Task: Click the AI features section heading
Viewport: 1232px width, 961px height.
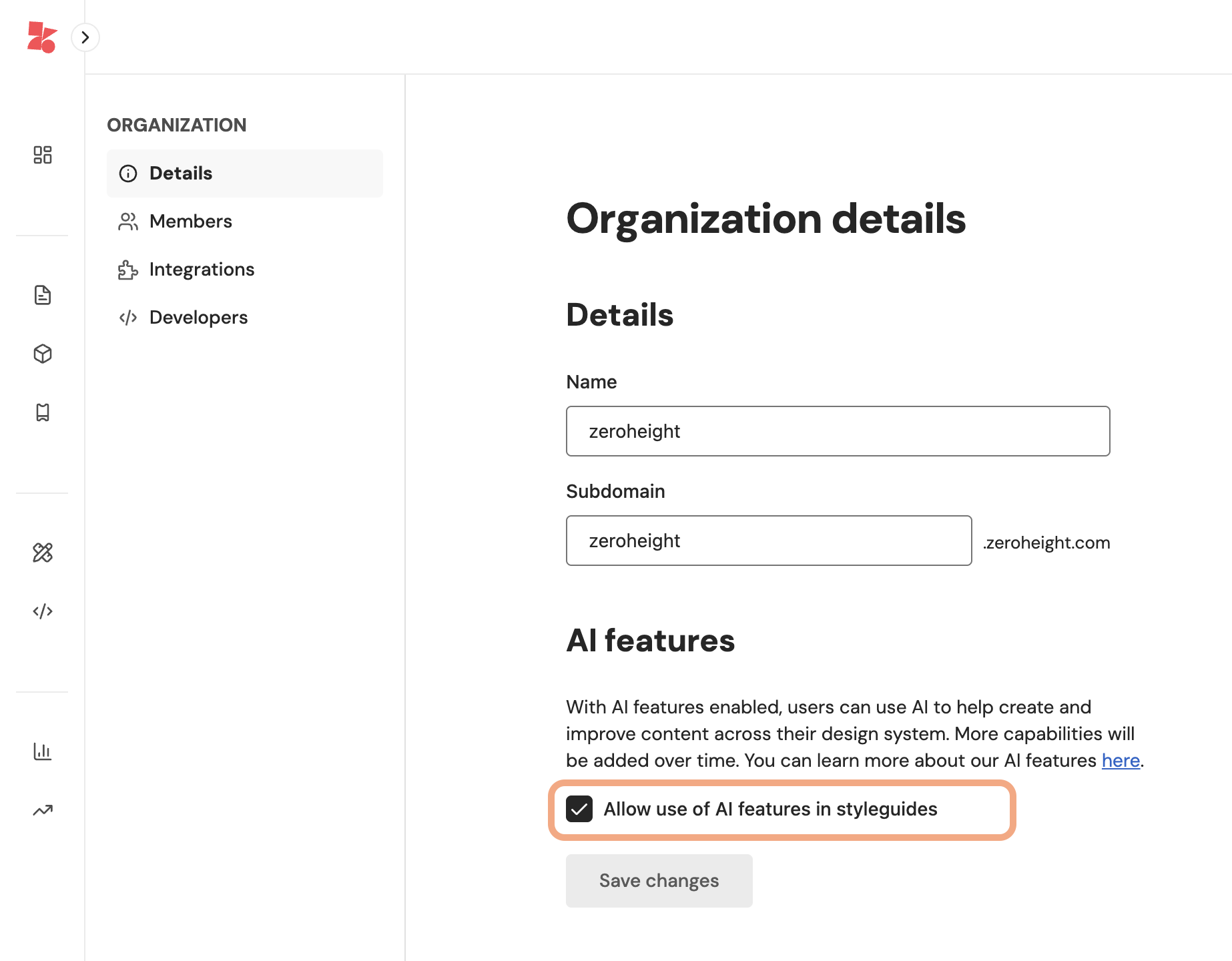Action: pos(651,641)
